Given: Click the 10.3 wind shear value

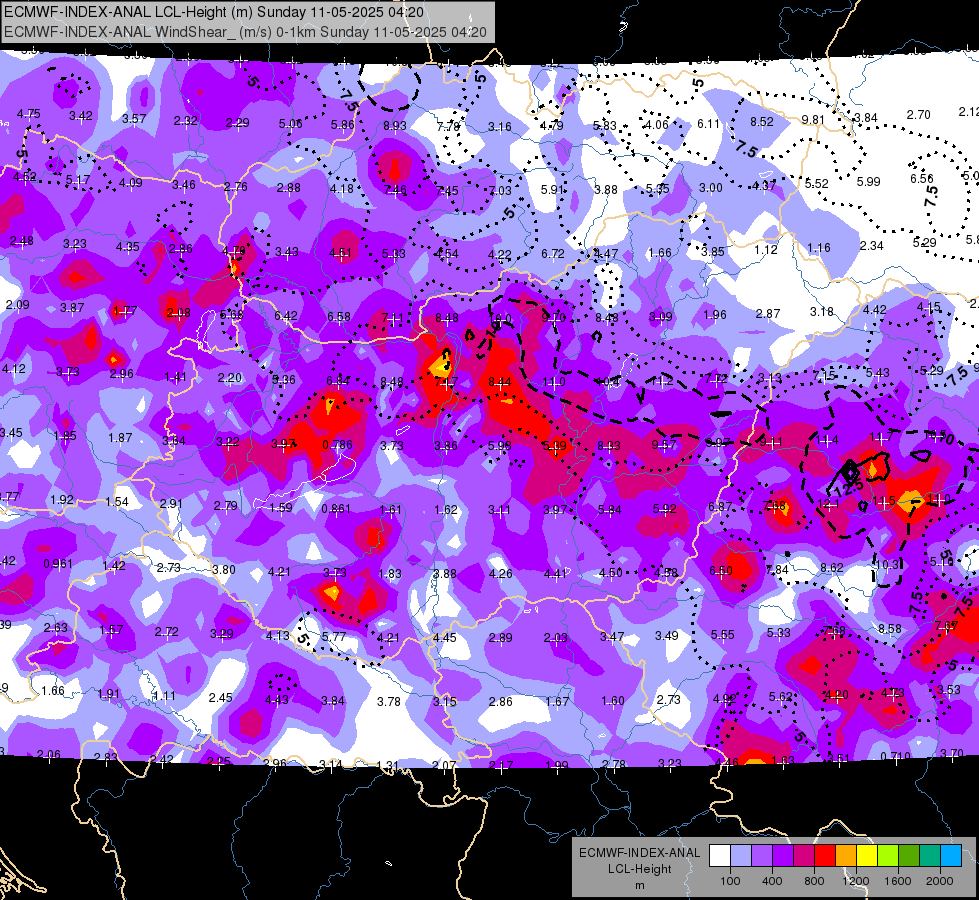Looking at the screenshot, I should [x=887, y=565].
